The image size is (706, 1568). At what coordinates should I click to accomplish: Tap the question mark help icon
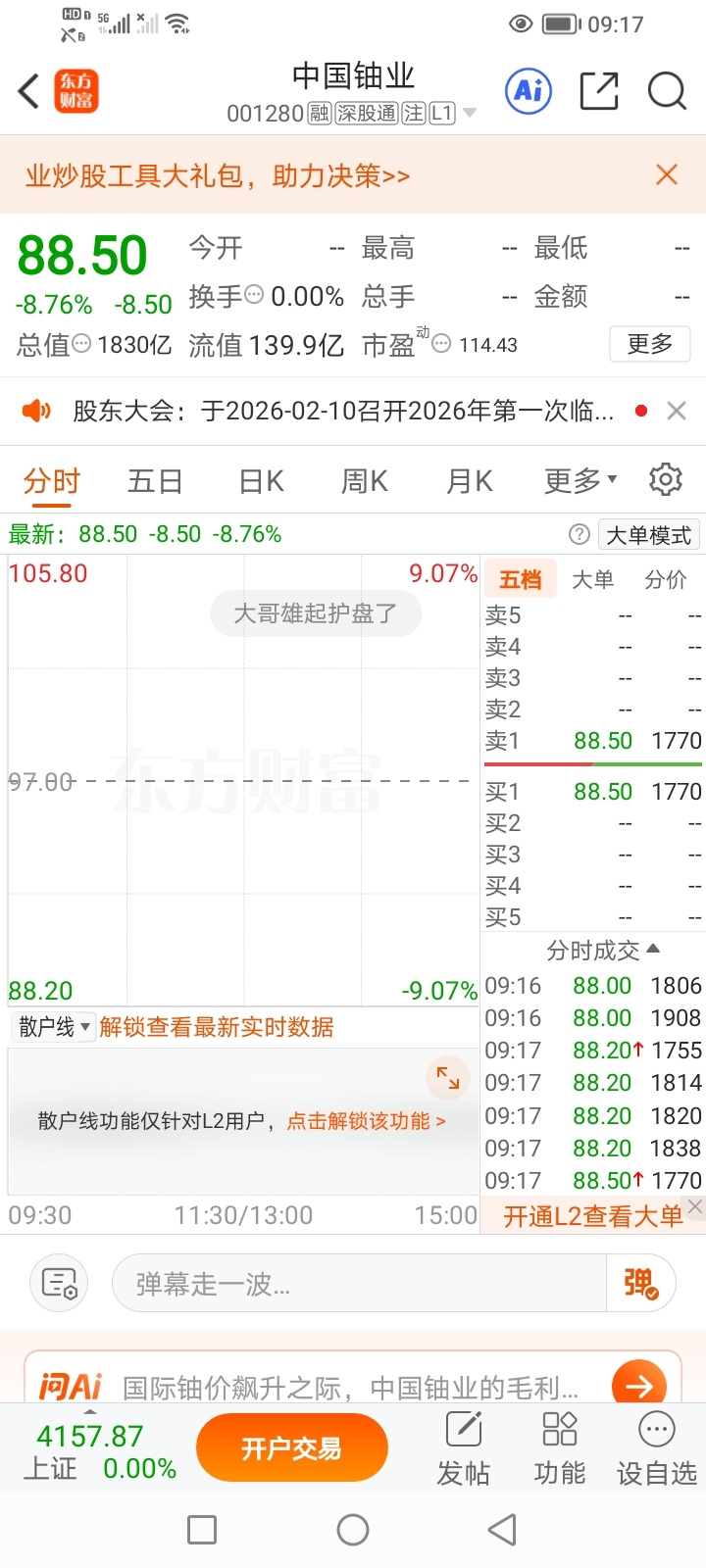pos(580,534)
